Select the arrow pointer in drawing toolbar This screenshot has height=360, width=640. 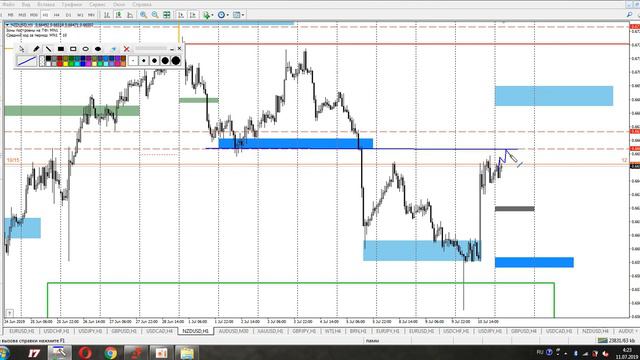pyautogui.click(x=22, y=49)
